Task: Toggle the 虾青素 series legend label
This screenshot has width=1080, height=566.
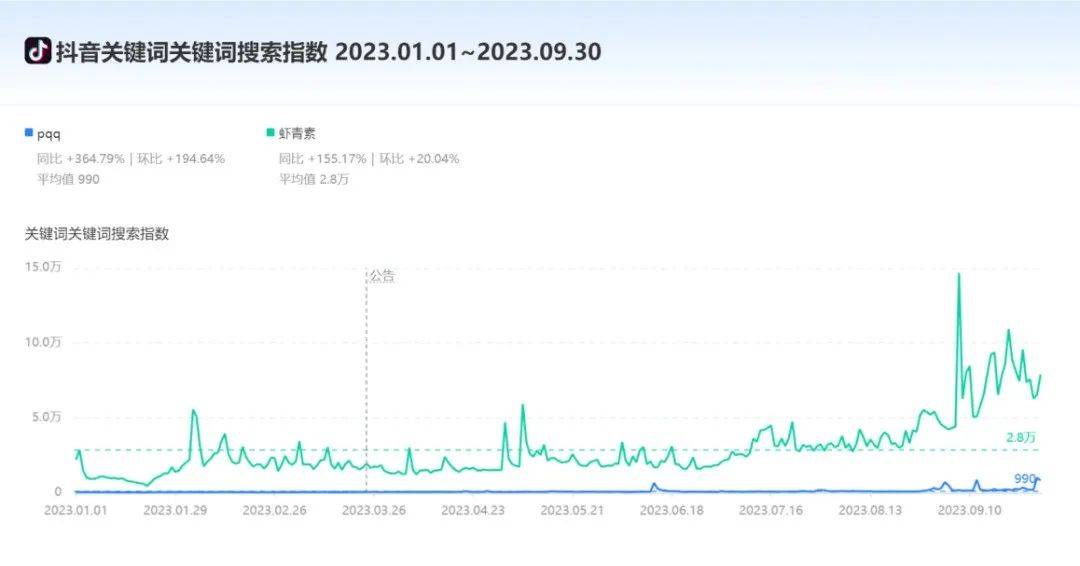Action: [x=297, y=133]
